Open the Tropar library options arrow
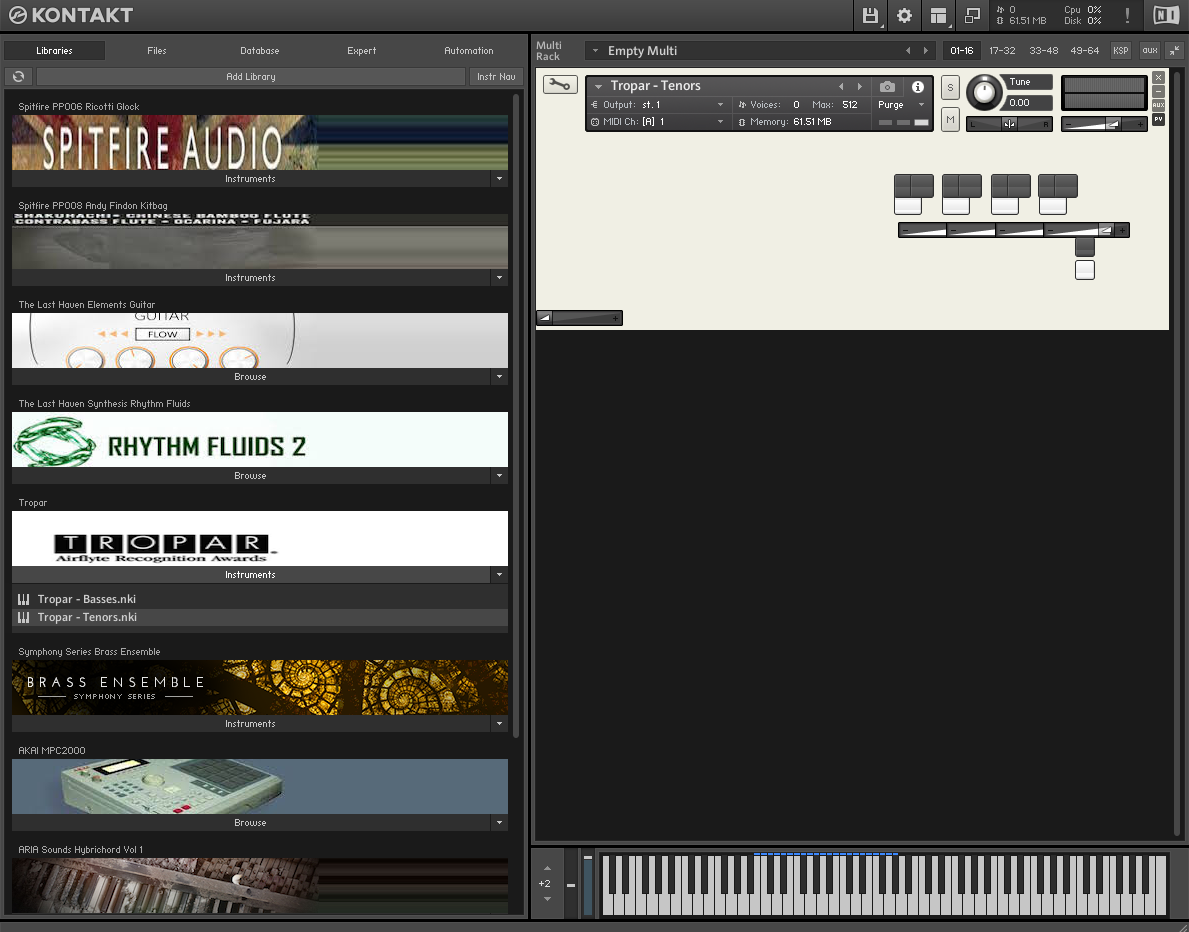The image size is (1189, 932). [x=499, y=575]
